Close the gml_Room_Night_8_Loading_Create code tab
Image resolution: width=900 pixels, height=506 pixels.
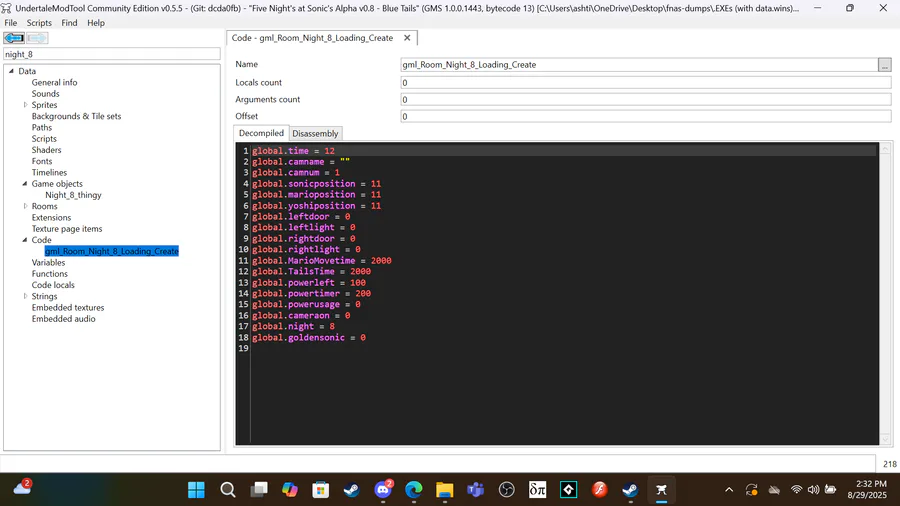pyautogui.click(x=407, y=38)
